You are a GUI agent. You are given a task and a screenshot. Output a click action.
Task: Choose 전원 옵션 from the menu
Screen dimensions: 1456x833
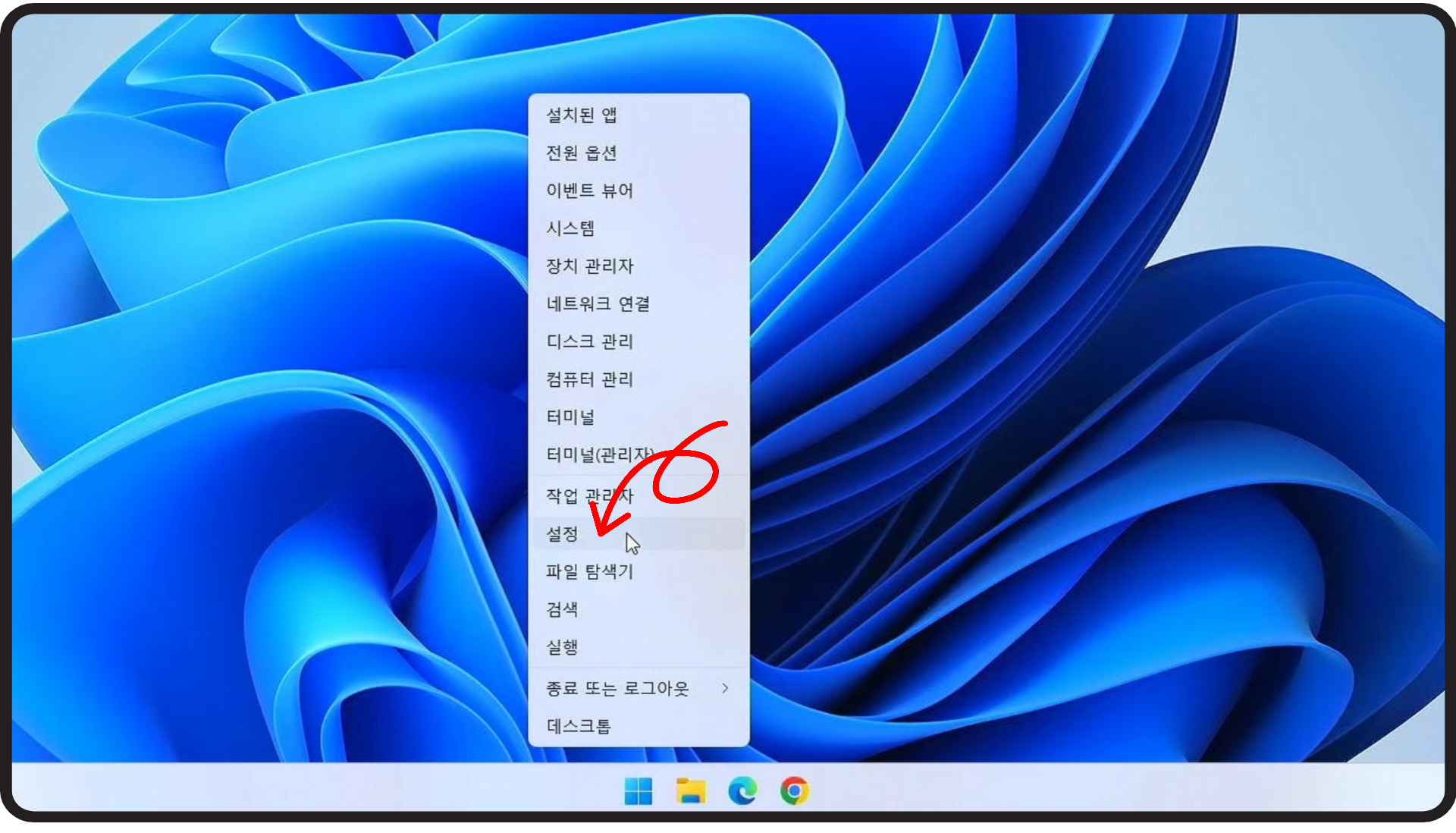click(582, 153)
